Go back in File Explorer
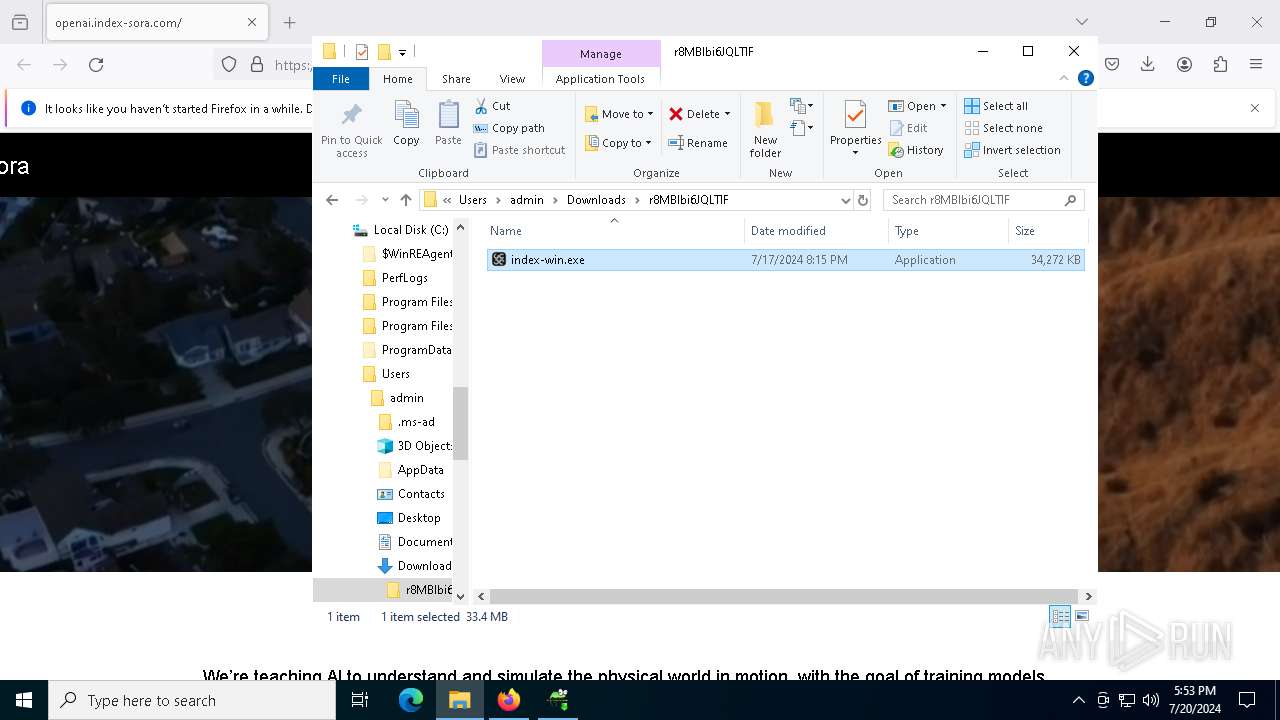Viewport: 1280px width, 720px height. (332, 200)
